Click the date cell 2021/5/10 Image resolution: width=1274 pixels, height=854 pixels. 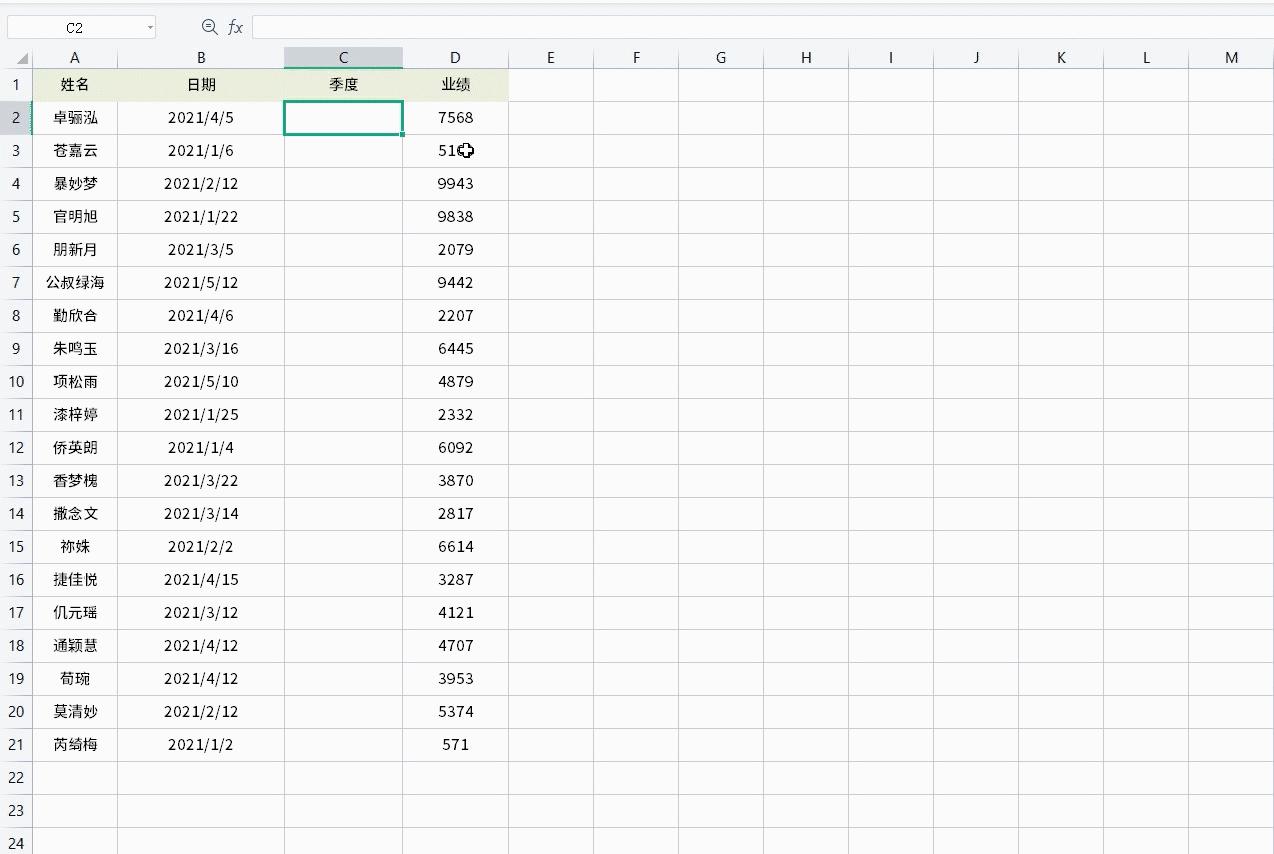pyautogui.click(x=201, y=382)
